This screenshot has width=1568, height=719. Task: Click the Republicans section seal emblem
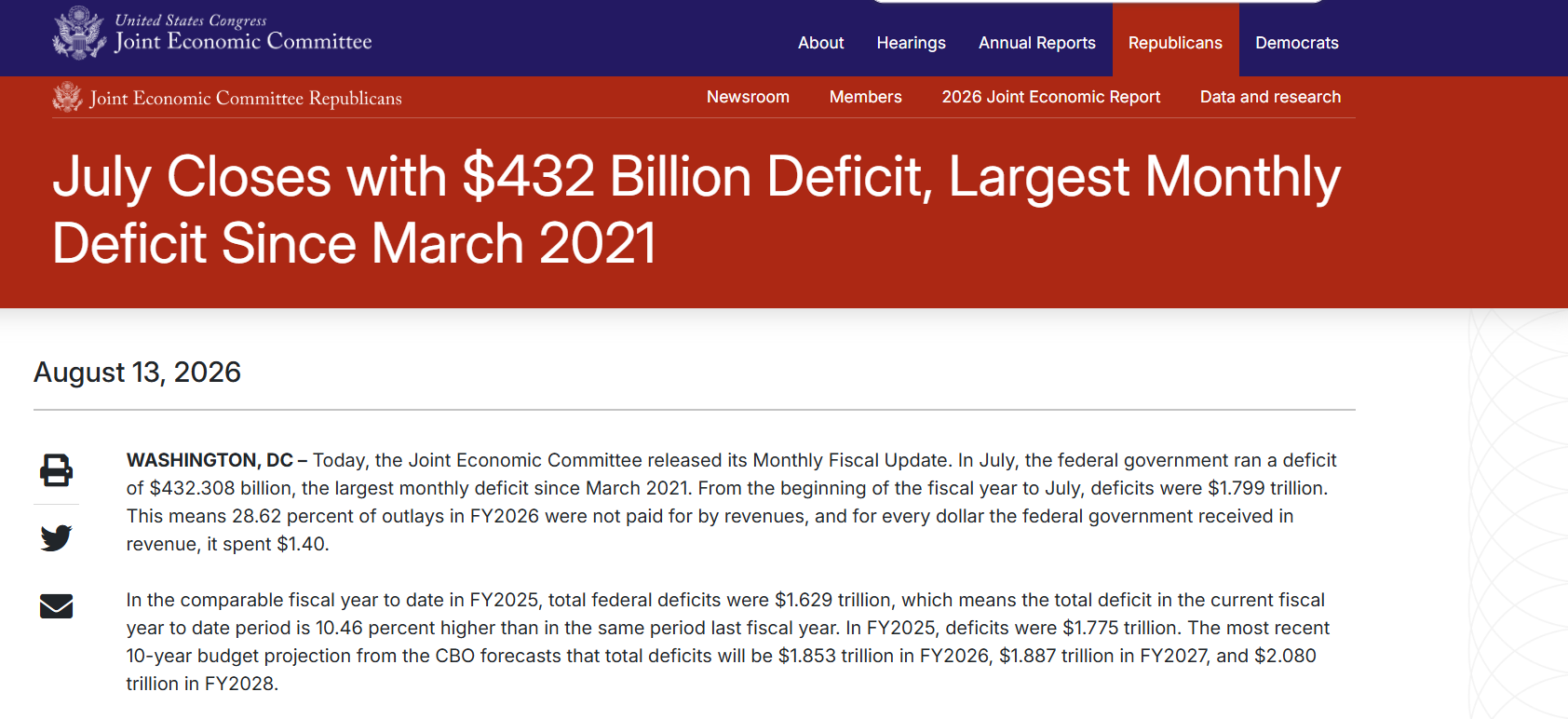(x=67, y=97)
